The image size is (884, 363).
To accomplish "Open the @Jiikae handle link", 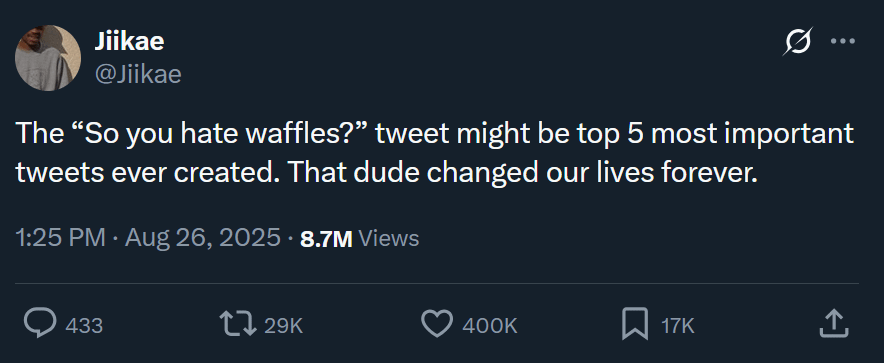I will point(138,74).
